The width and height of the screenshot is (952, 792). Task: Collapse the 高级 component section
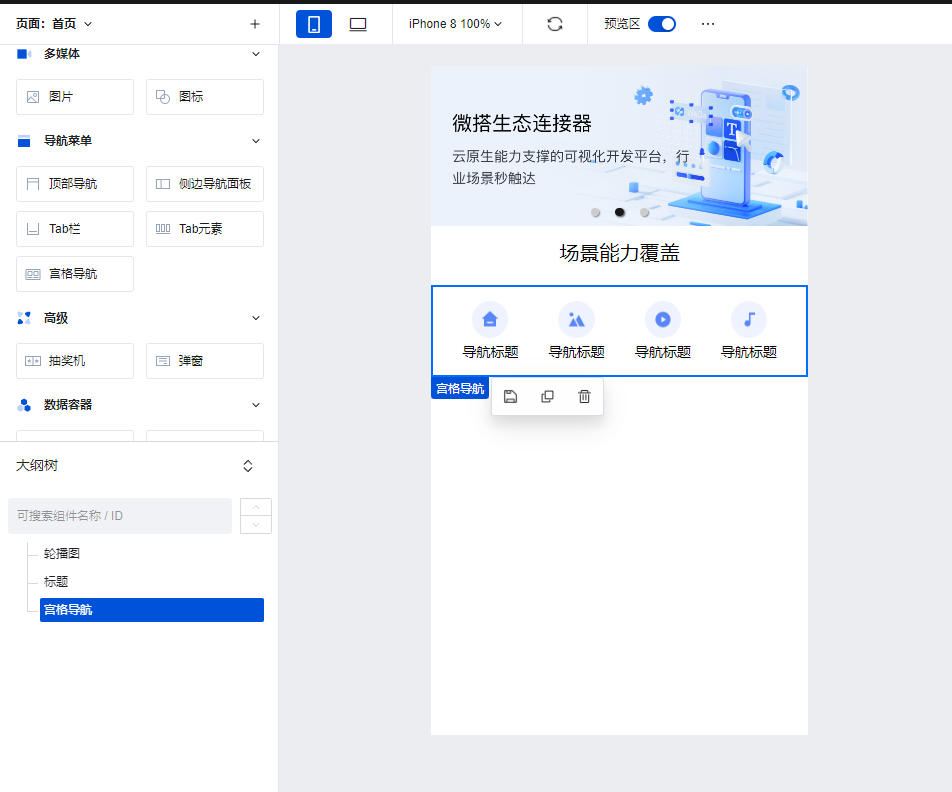pos(256,318)
